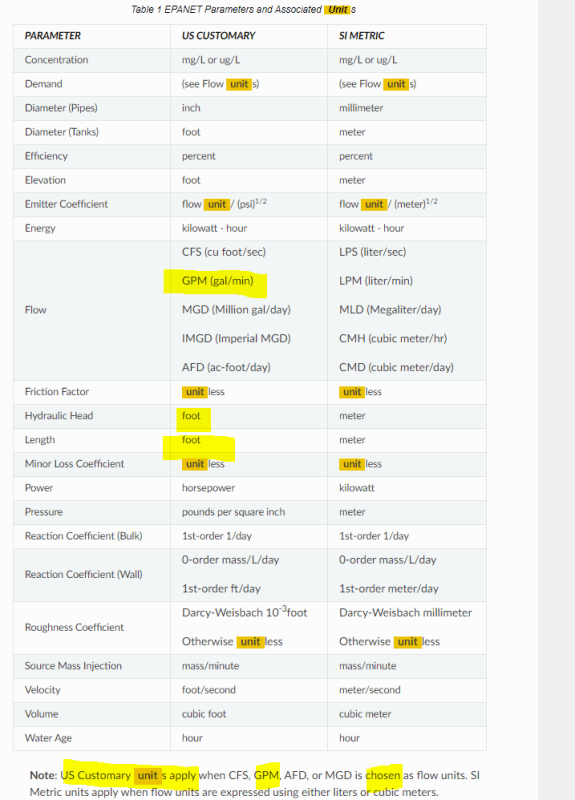Click the Power parameter label
This screenshot has height=800, width=575.
click(39, 488)
